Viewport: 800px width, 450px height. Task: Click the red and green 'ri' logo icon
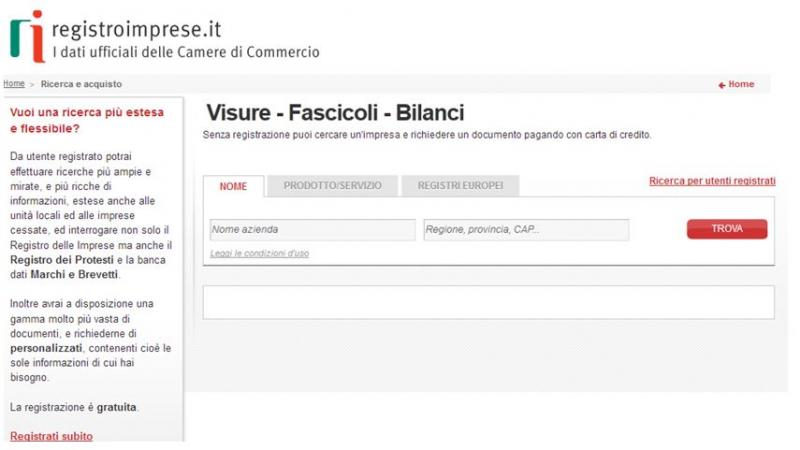[27, 37]
